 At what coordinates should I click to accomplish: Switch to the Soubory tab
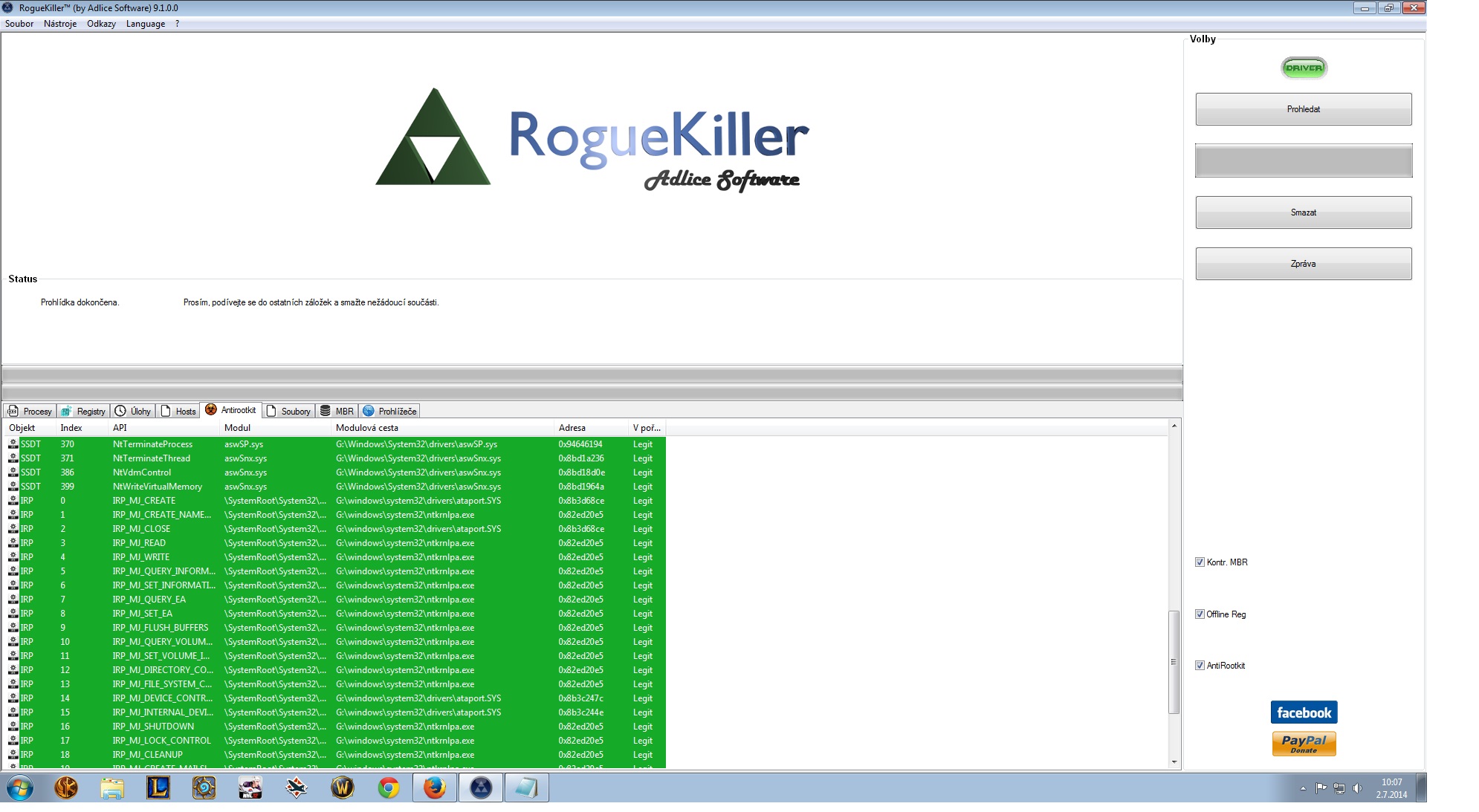pyautogui.click(x=289, y=411)
